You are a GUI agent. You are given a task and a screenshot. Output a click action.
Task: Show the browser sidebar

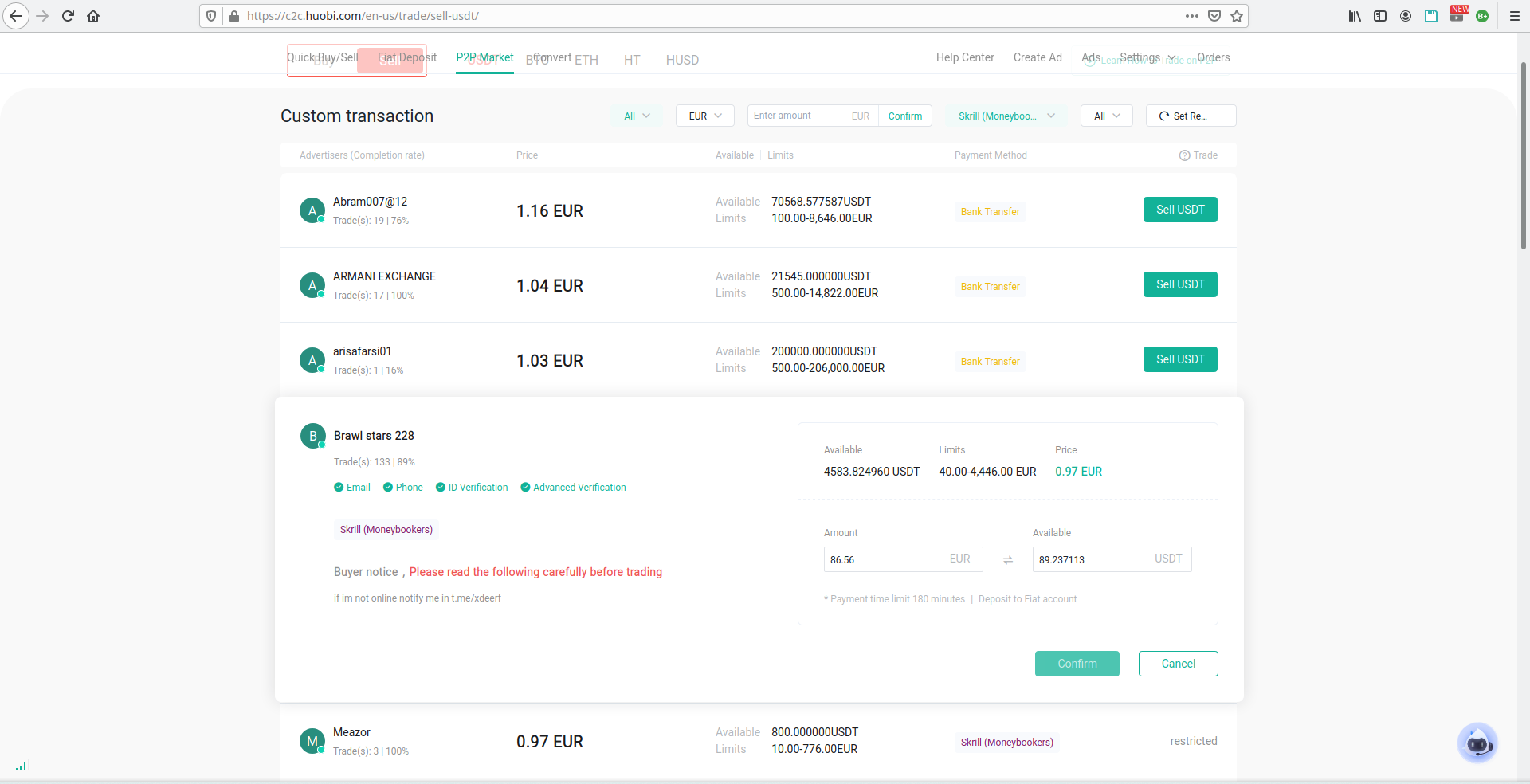1380,16
